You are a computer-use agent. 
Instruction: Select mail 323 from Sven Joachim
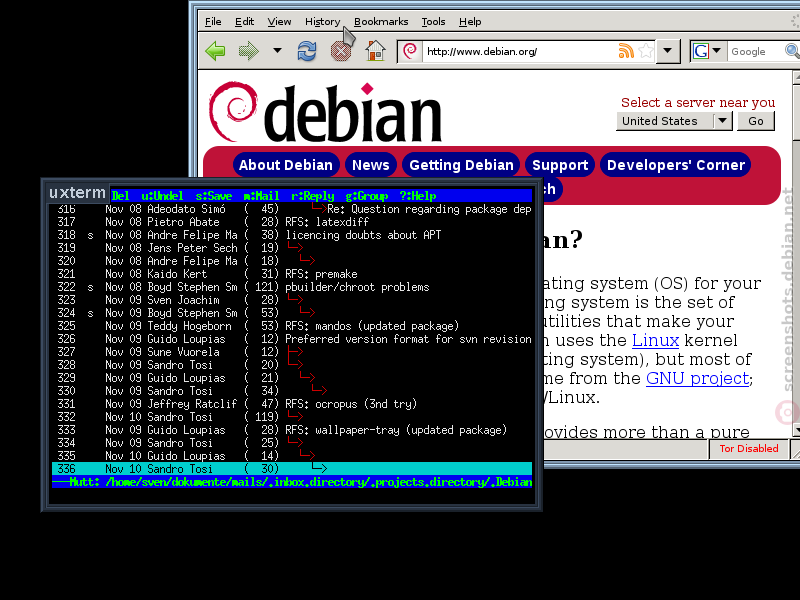[292, 300]
